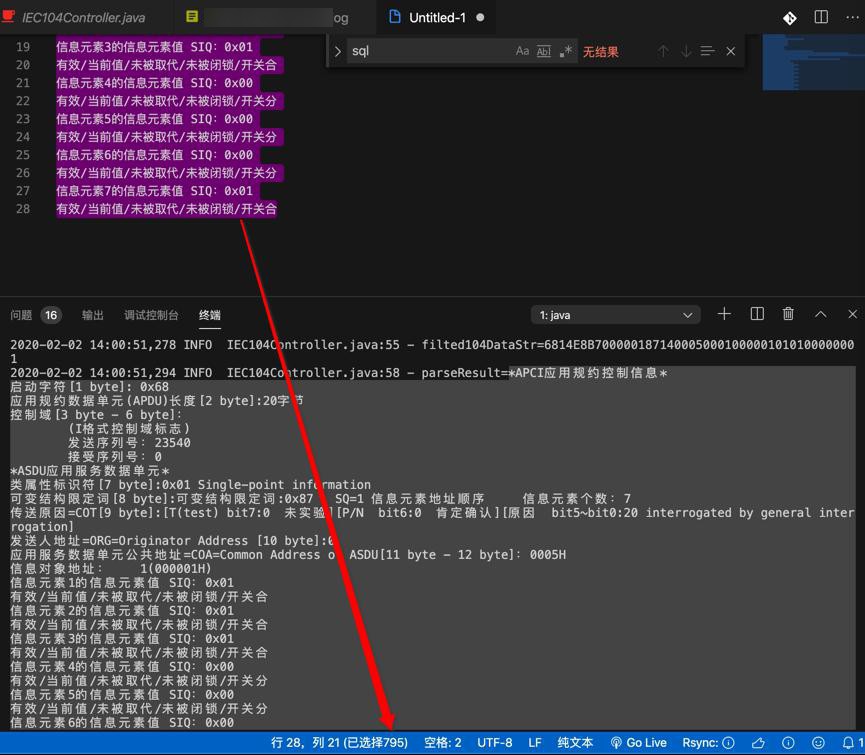Screen dimensions: 865x755
Task: Click terminal line '启动字符[1 byte]: 0x68'
Action: (x=89, y=387)
